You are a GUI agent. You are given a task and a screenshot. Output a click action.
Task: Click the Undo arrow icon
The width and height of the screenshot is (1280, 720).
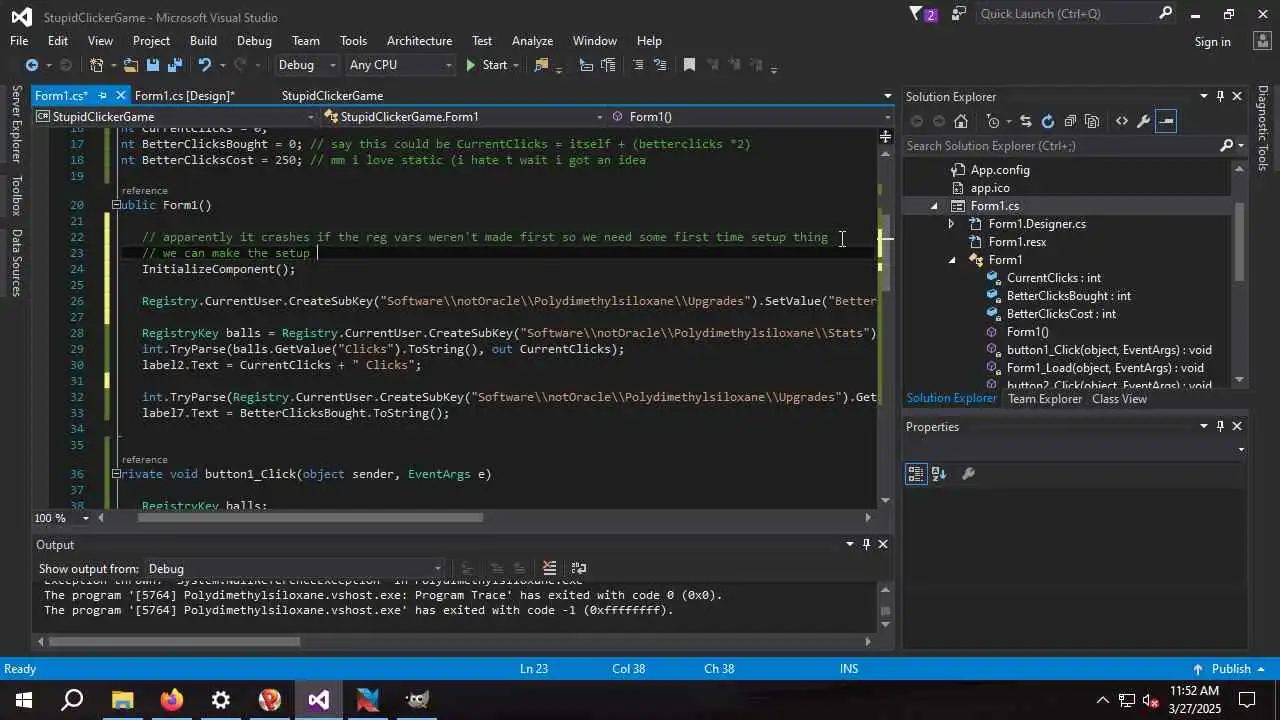pyautogui.click(x=205, y=65)
